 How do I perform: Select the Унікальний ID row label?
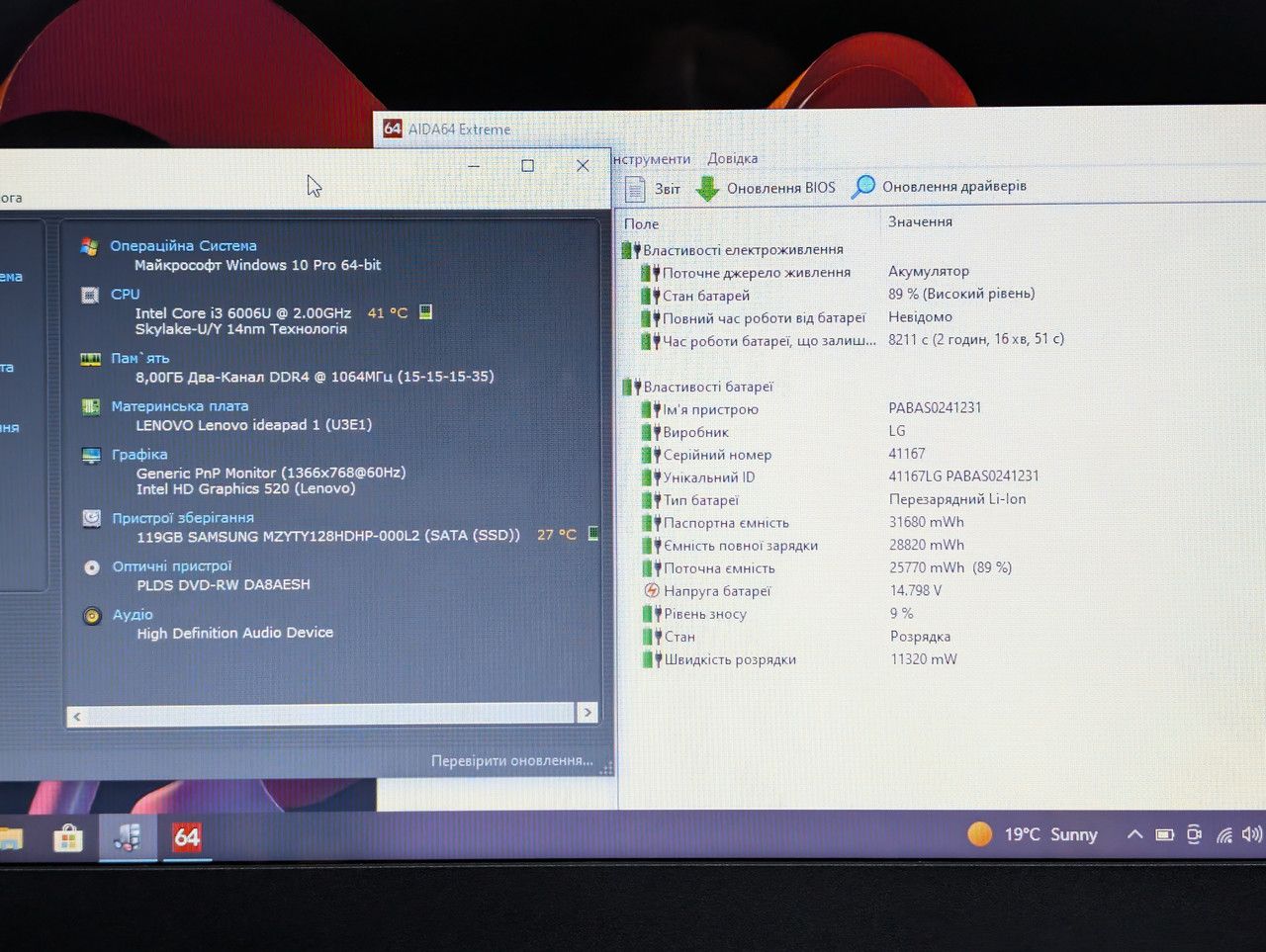(x=709, y=477)
